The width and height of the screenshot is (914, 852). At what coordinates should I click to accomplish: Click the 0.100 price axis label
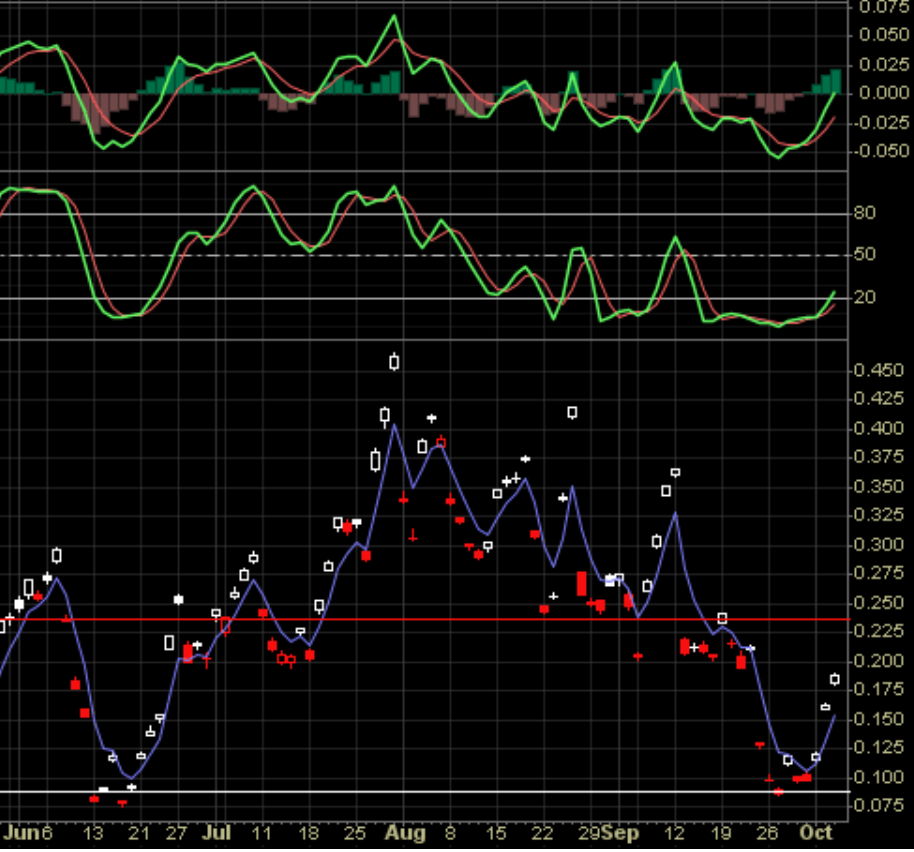878,778
